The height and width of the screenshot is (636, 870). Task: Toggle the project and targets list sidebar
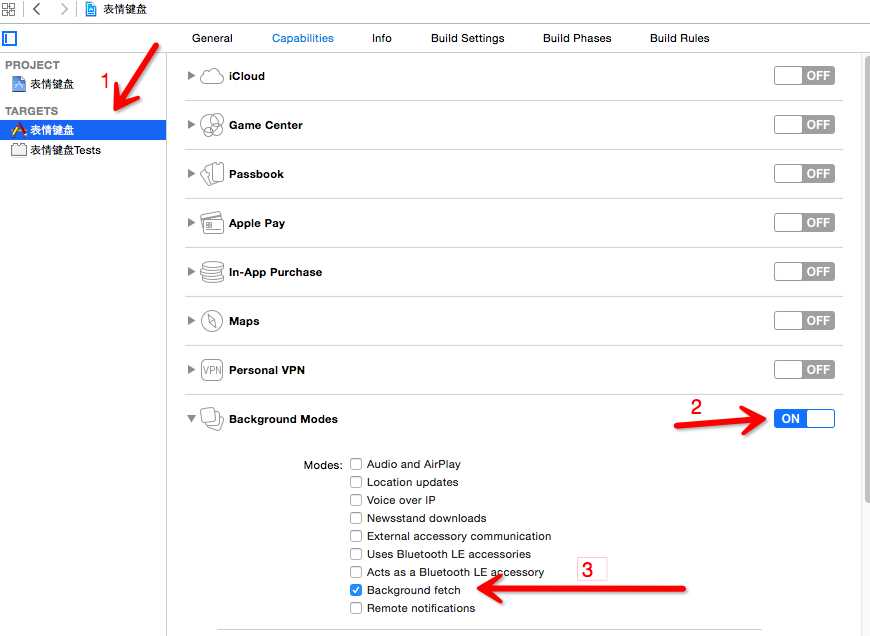[9, 38]
